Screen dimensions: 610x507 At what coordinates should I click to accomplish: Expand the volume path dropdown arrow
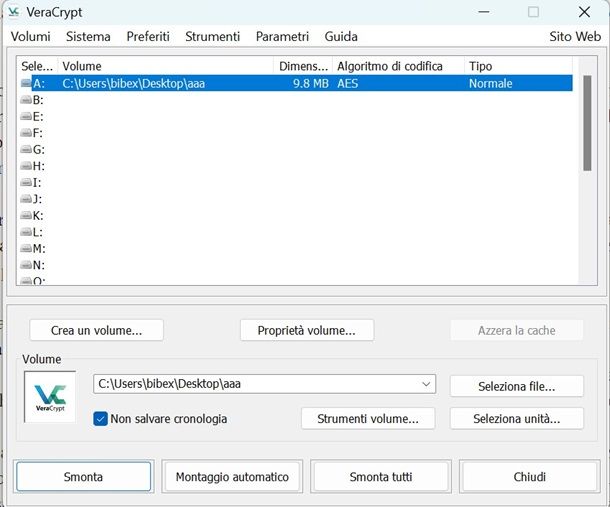tap(426, 384)
